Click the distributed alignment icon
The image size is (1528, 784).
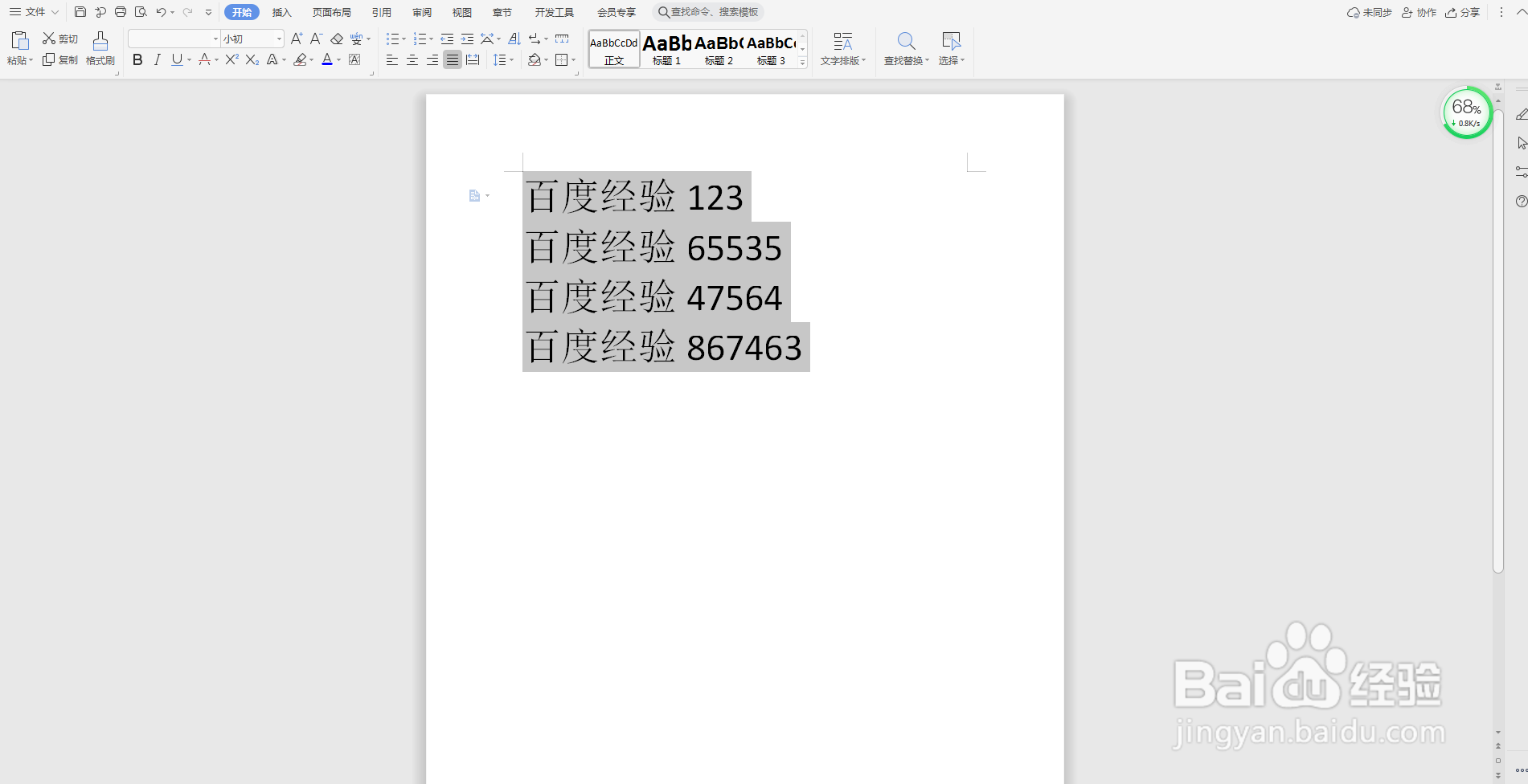[x=473, y=59]
